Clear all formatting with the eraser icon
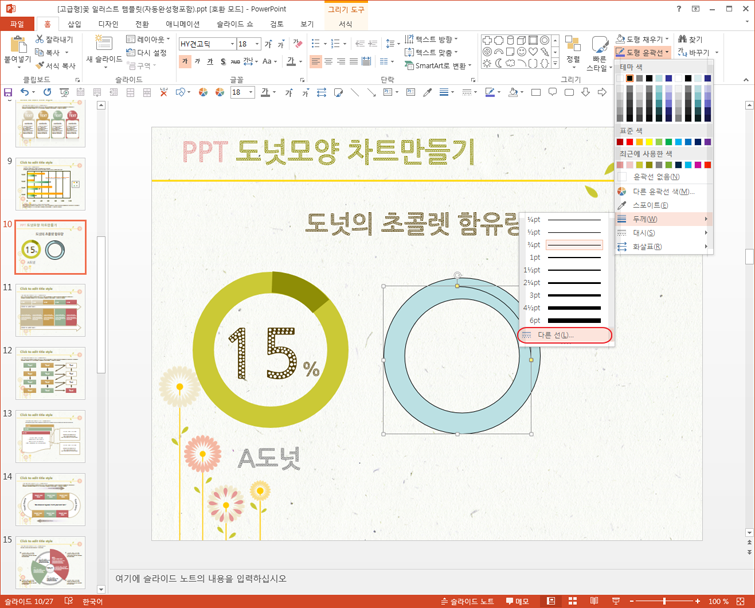Viewport: 755px width, 608px height. coord(298,44)
